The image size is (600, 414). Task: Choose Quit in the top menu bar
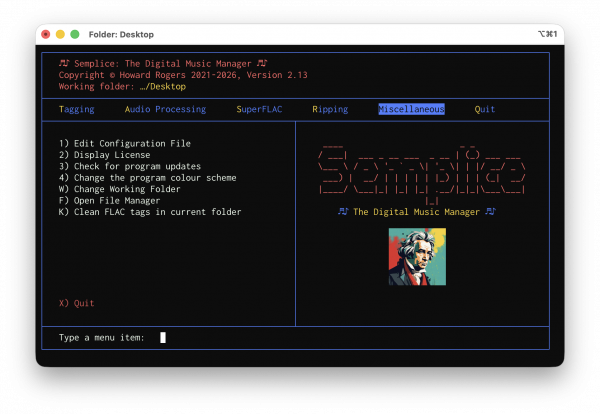485,109
